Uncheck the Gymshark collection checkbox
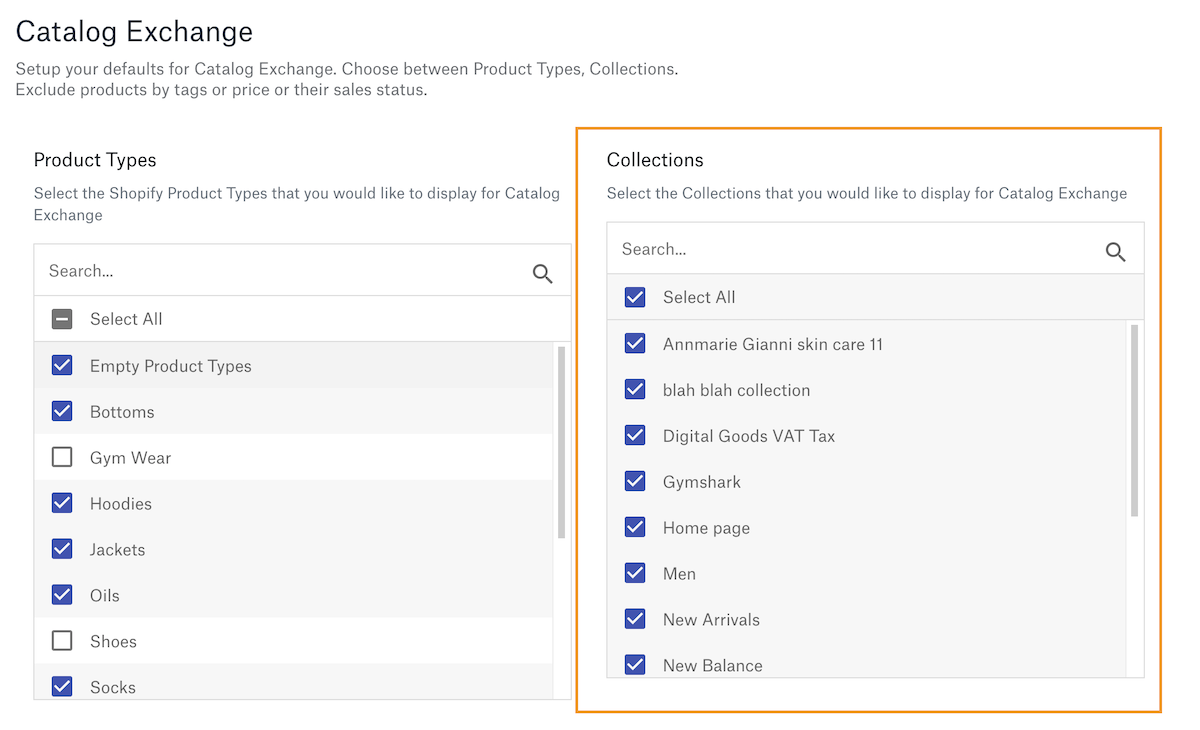1200x730 pixels. pyautogui.click(x=635, y=481)
